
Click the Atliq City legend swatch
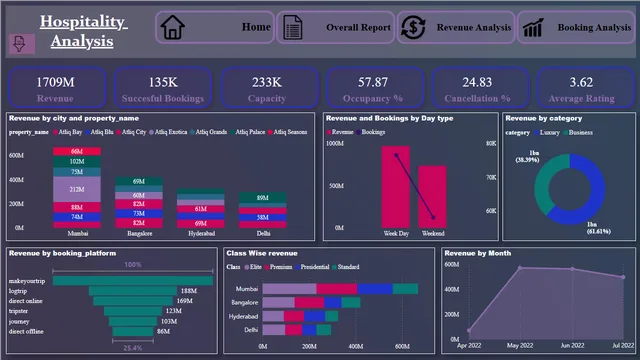[118, 132]
